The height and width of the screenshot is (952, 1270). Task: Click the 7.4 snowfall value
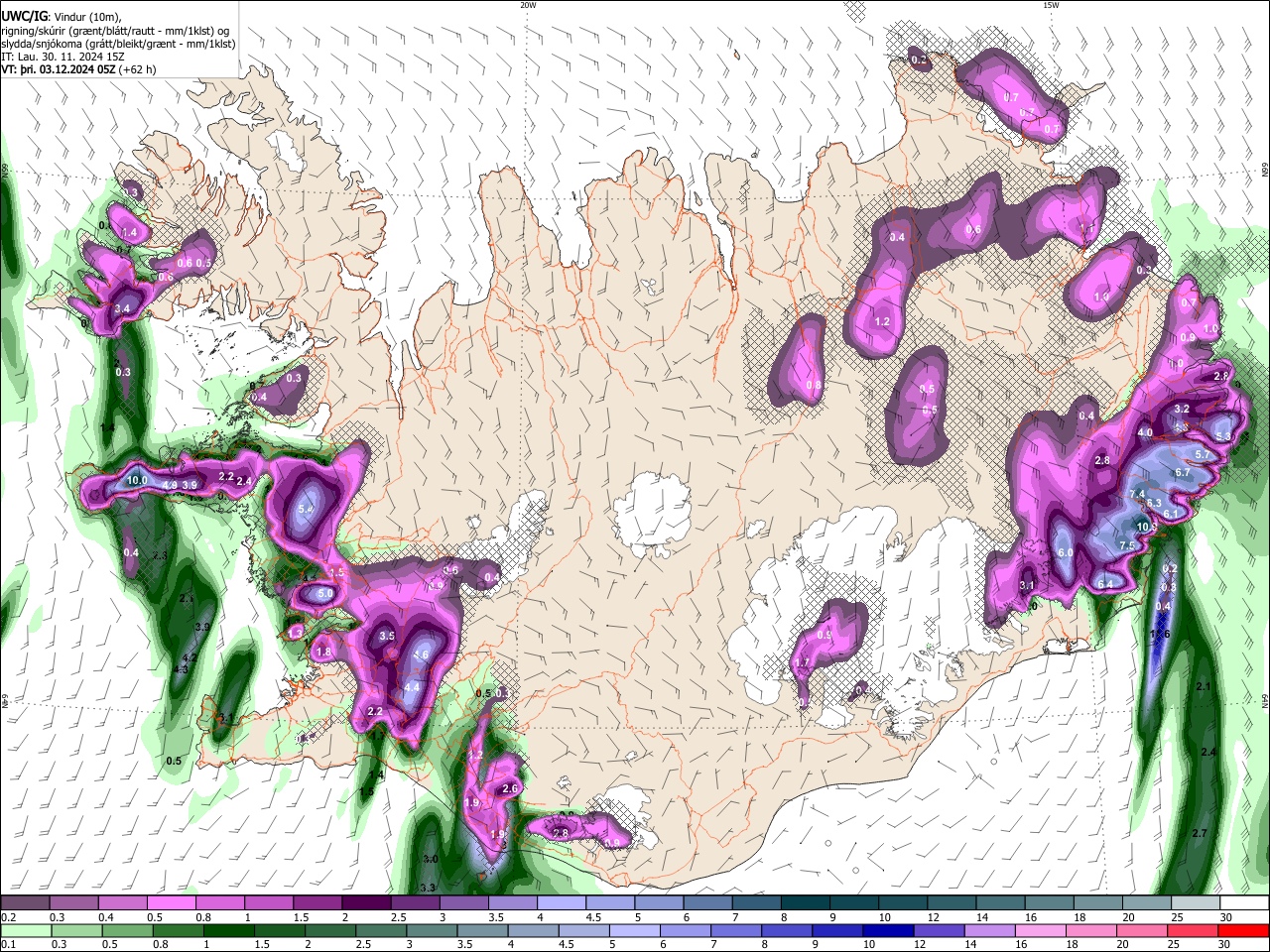[1137, 493]
